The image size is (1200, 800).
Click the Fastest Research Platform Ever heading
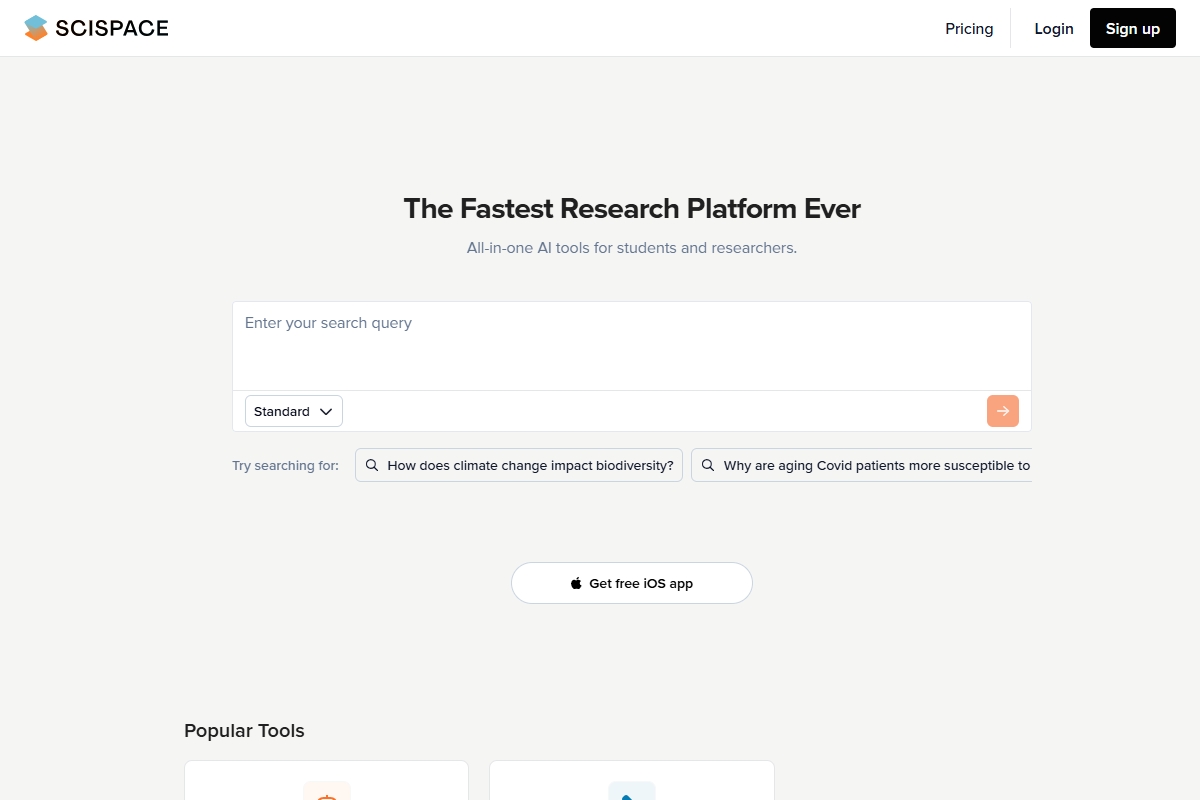(631, 208)
